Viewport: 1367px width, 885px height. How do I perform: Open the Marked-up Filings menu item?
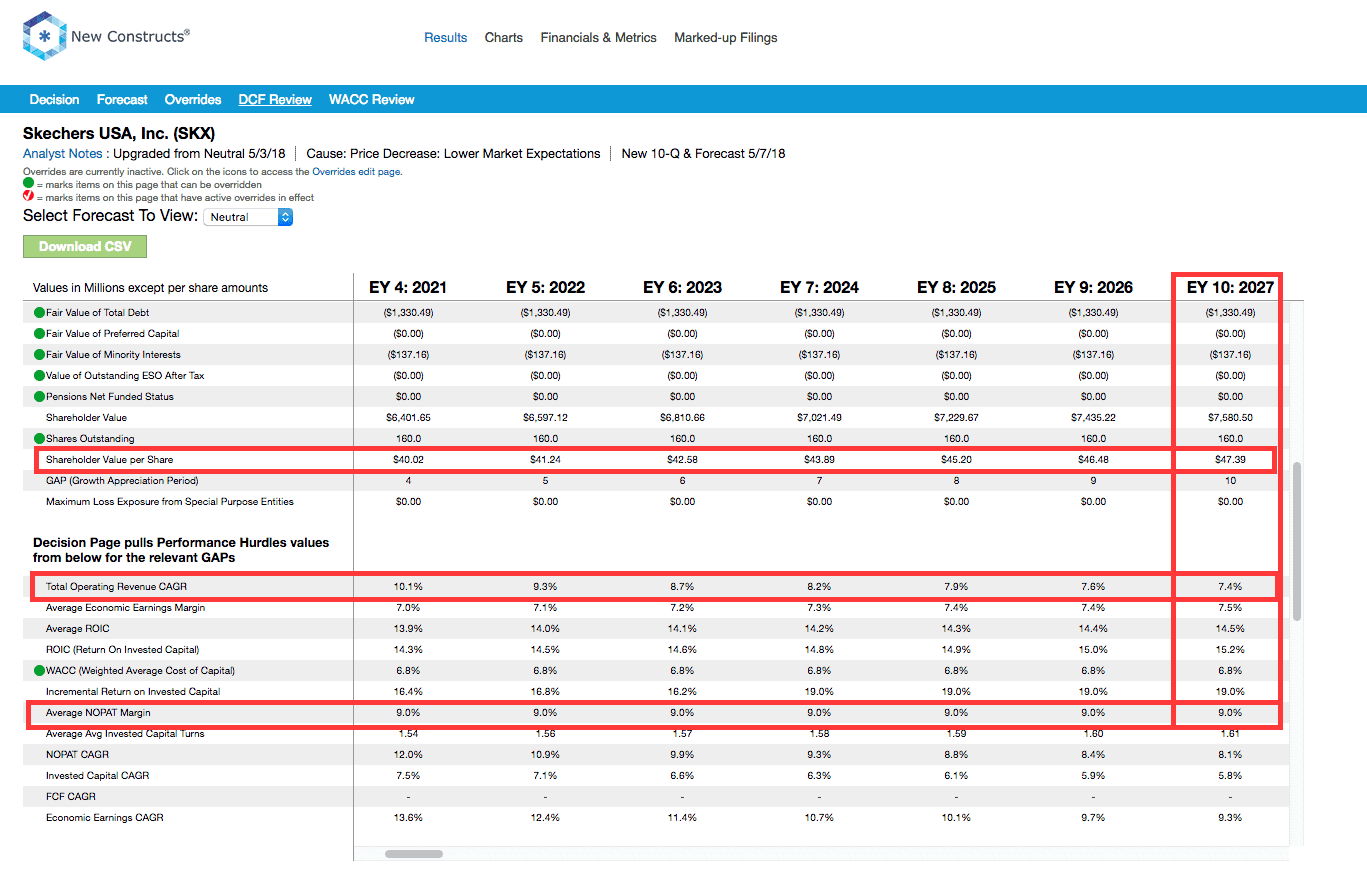pyautogui.click(x=726, y=38)
